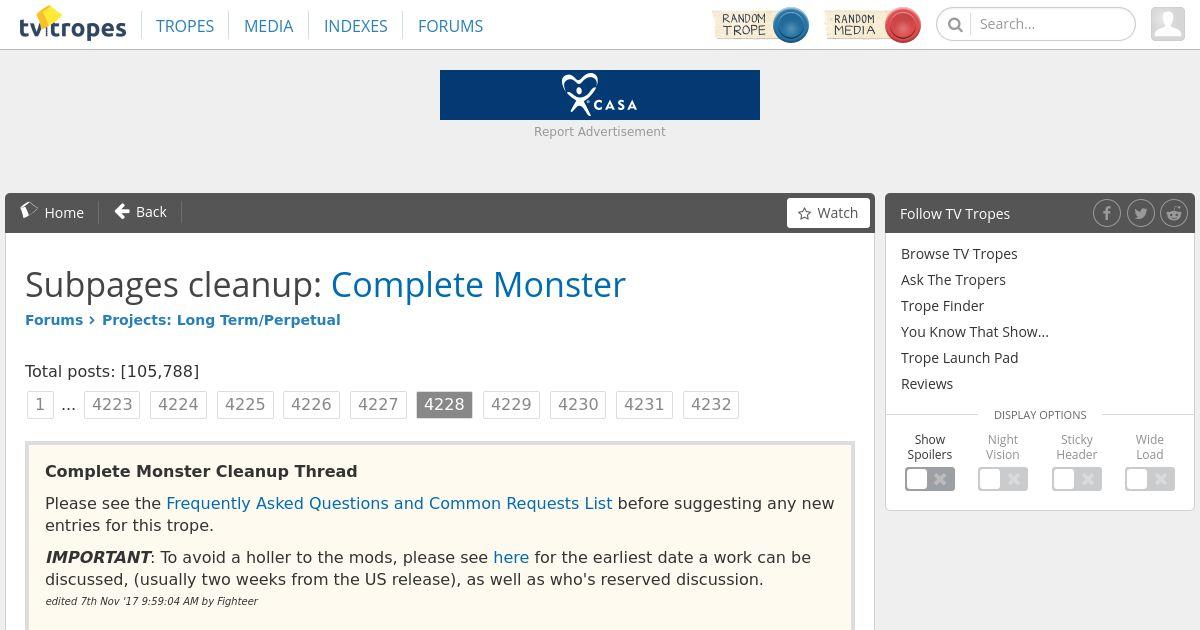Open the Forums breadcrumb link
Image resolution: width=1200 pixels, height=630 pixels.
(54, 320)
